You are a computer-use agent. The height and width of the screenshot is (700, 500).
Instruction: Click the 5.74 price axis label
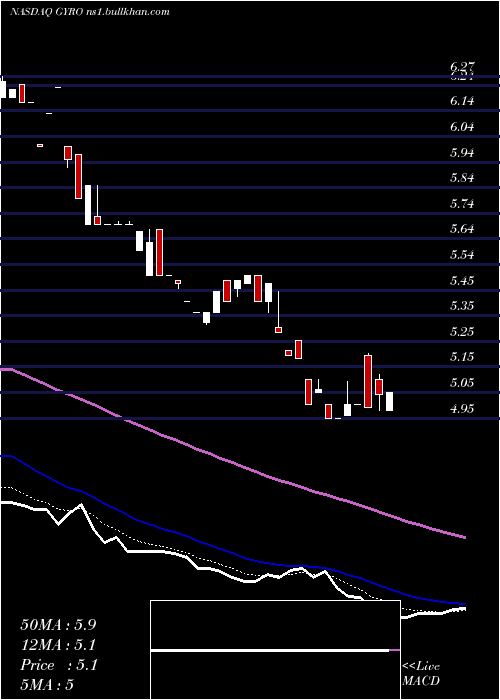click(x=462, y=204)
